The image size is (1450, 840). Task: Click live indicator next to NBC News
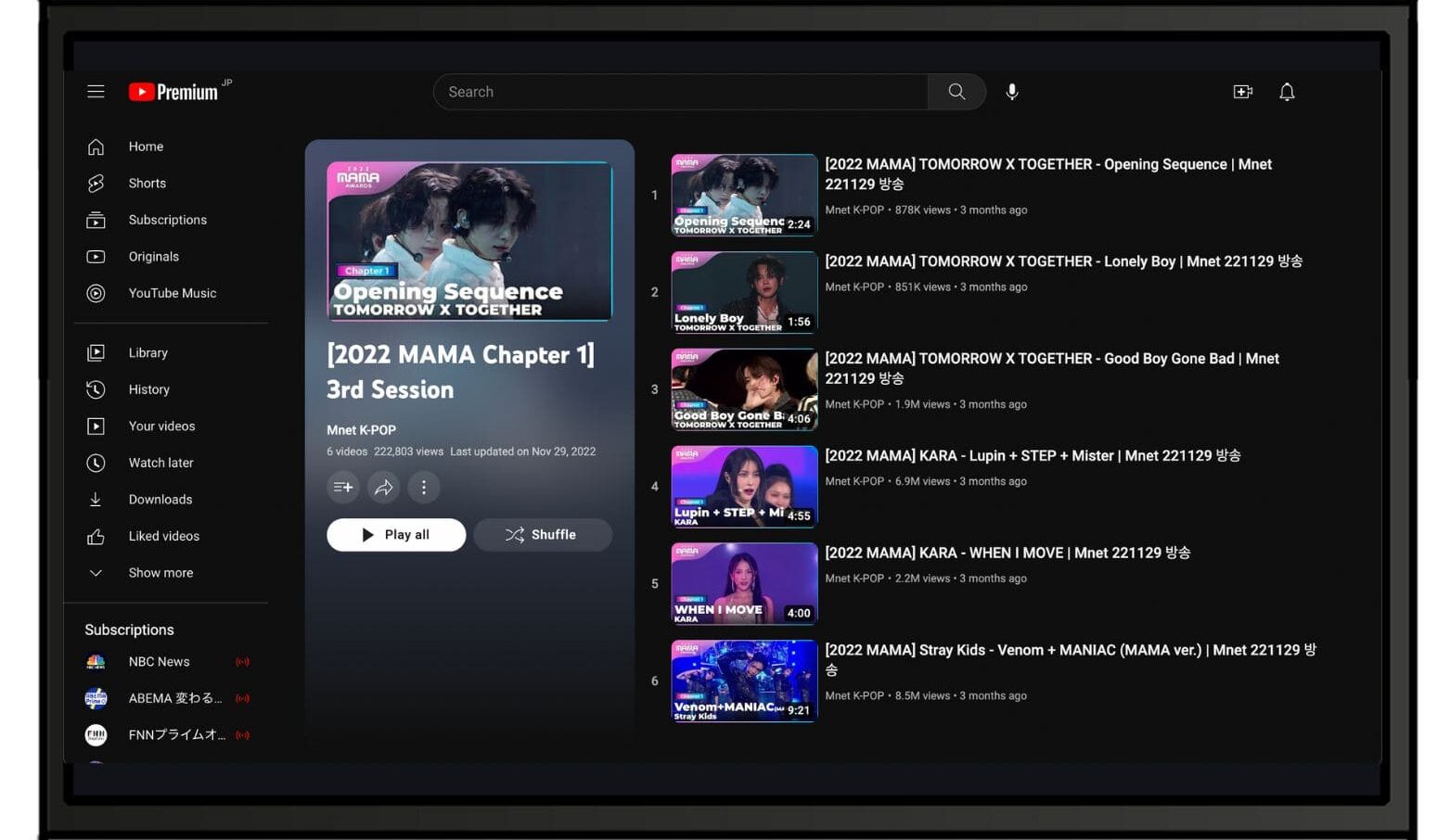point(243,662)
